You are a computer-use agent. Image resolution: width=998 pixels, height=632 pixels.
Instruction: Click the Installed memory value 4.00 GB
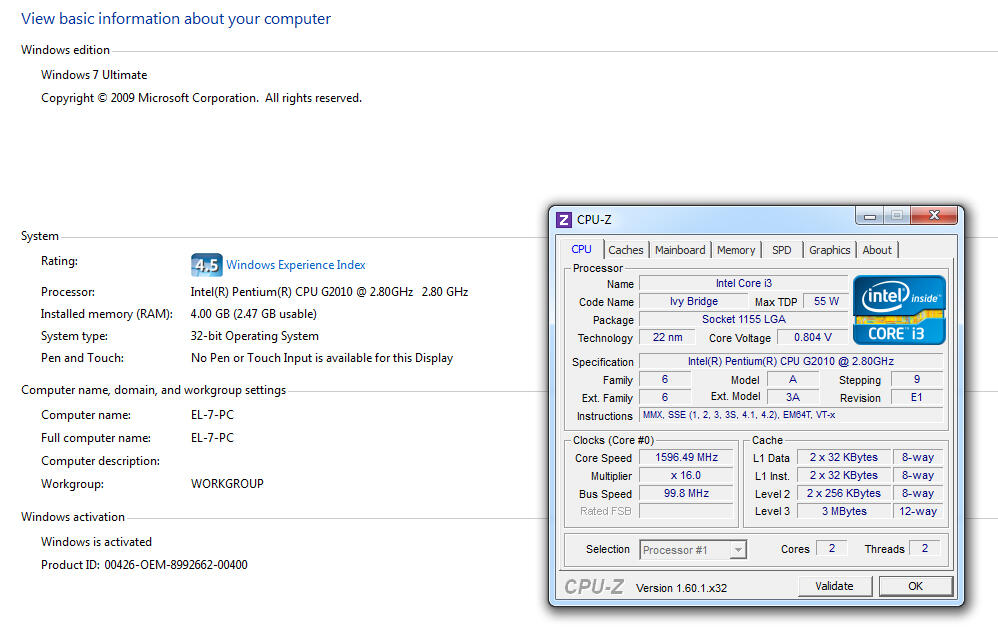253,314
